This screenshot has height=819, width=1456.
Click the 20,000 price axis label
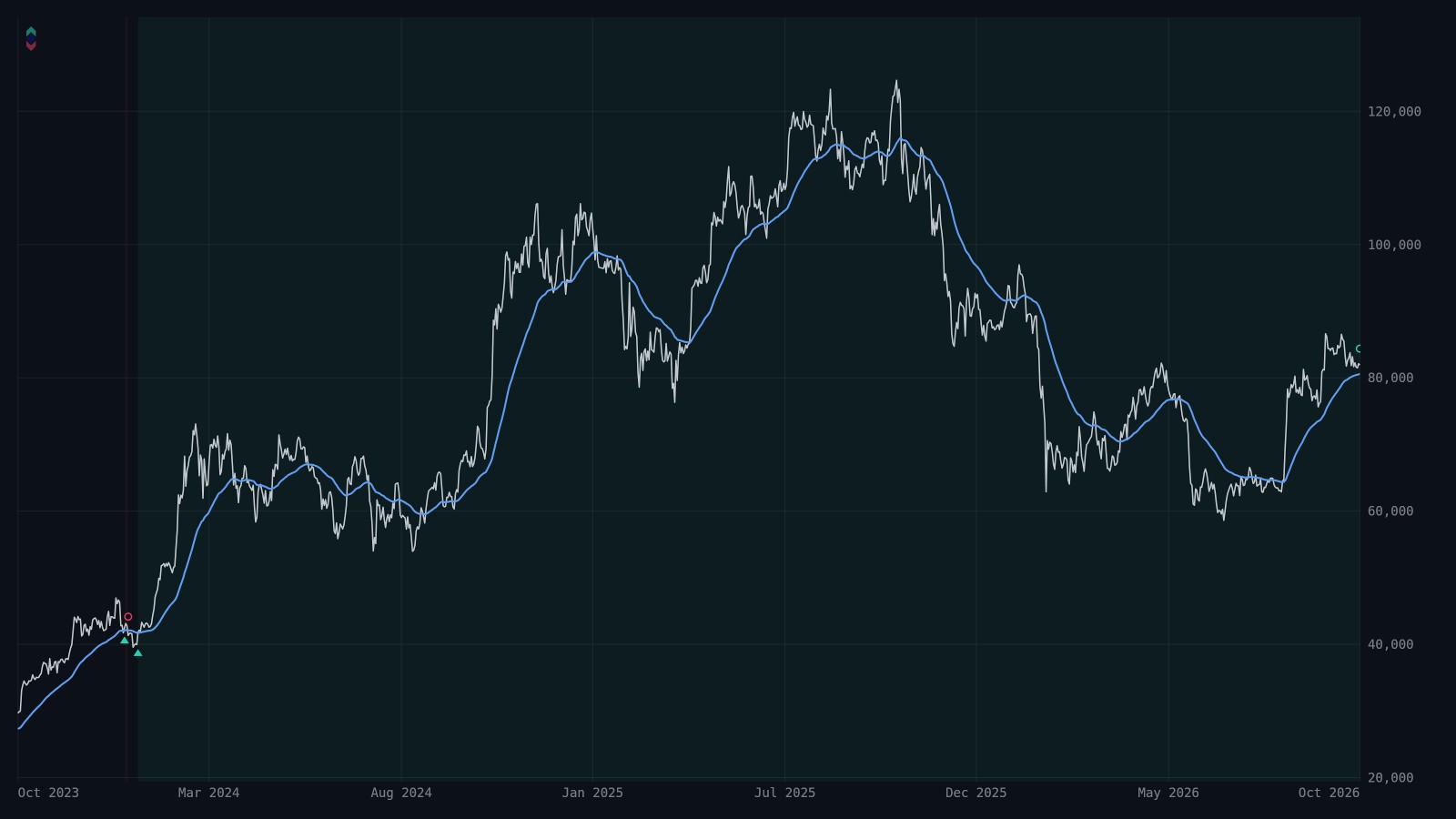coord(1390,778)
